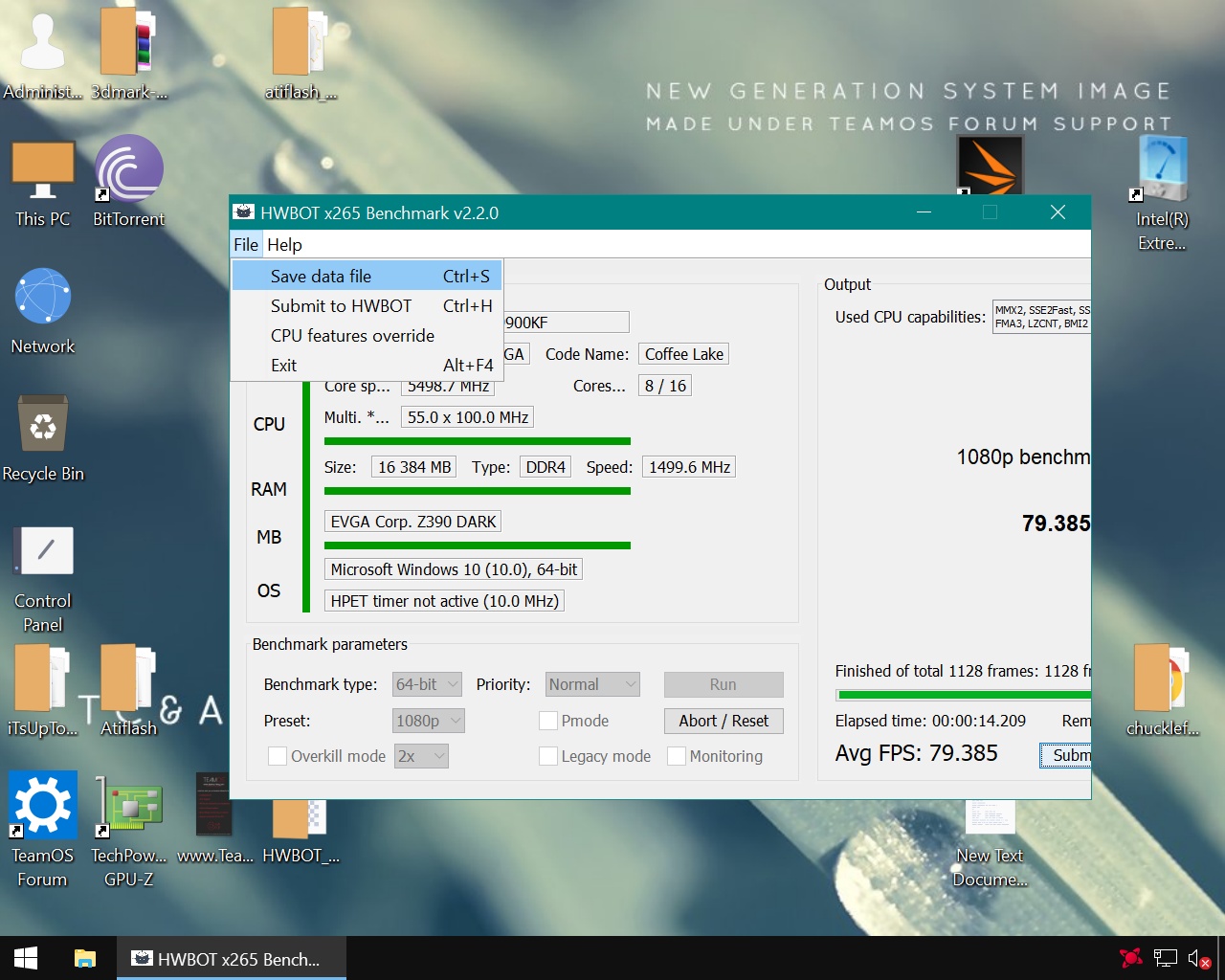This screenshot has height=980, width=1225.
Task: Open the atiflash archive on desktop
Action: click(301, 53)
